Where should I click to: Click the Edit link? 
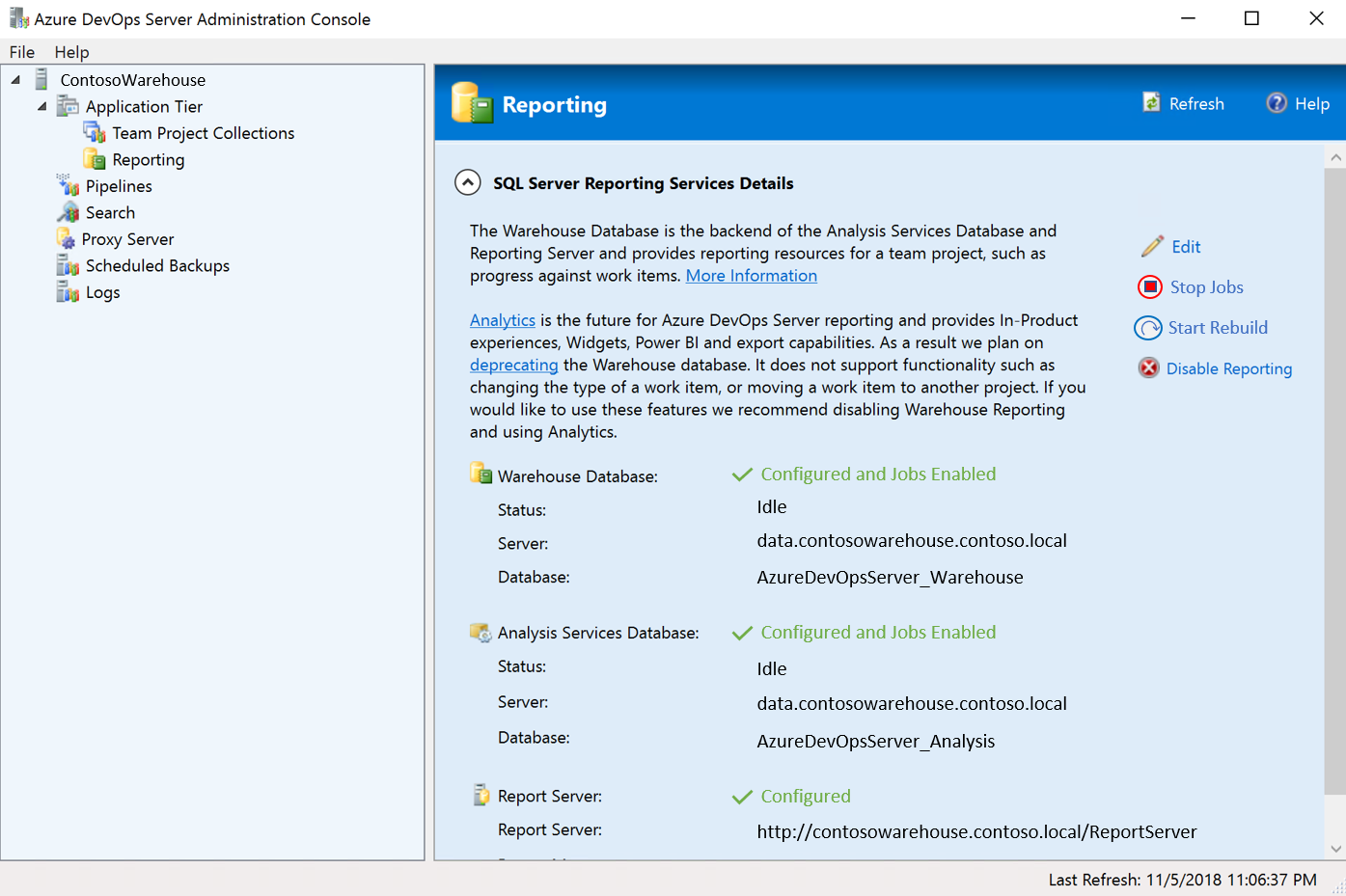tap(1186, 246)
